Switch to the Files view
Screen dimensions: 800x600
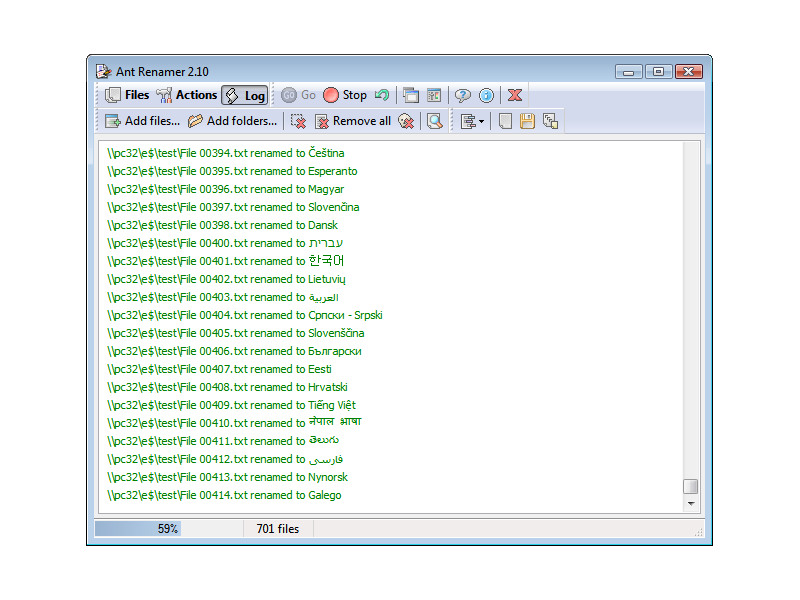click(127, 95)
